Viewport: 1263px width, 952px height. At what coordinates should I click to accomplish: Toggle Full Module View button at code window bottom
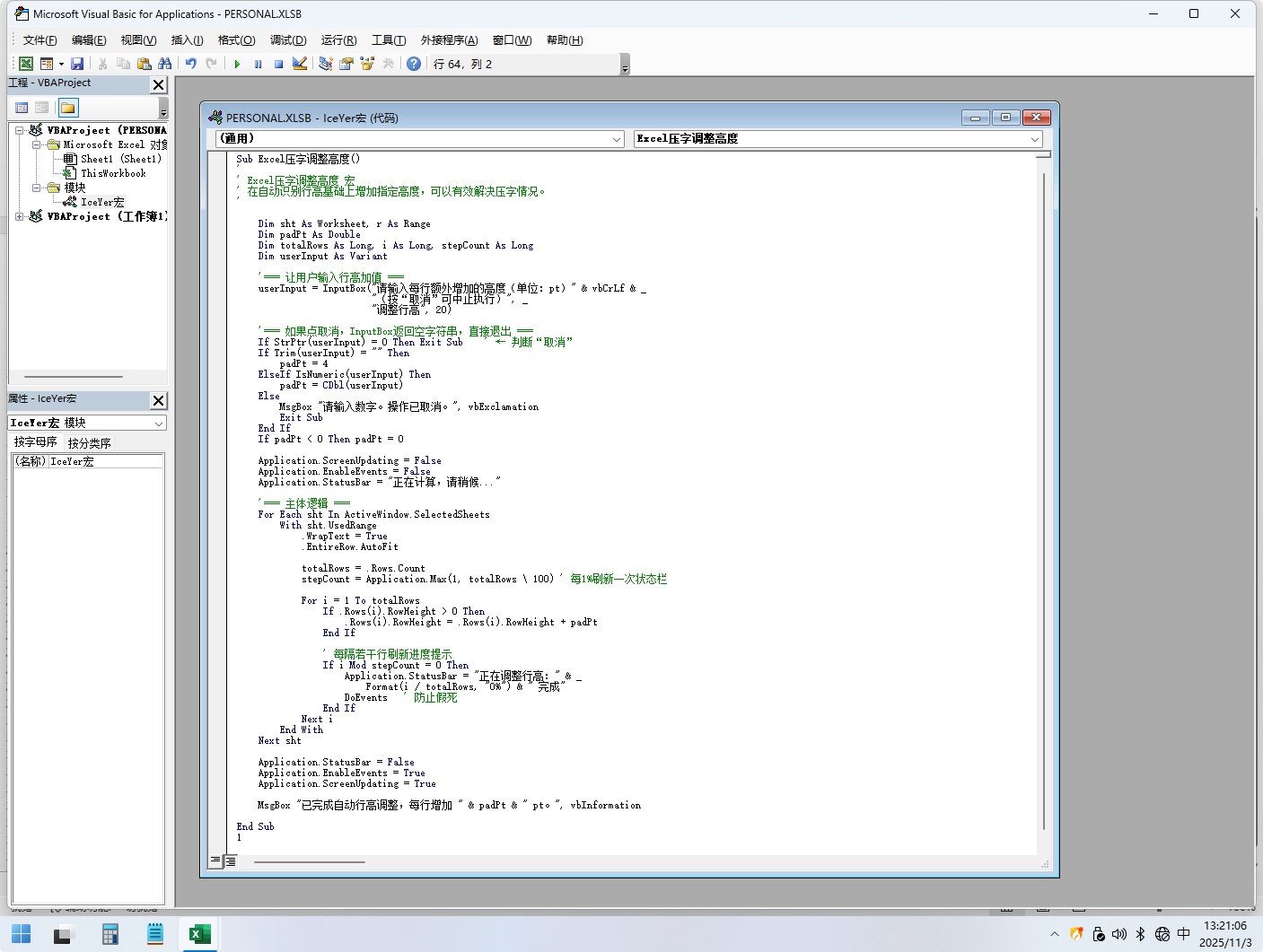230,861
